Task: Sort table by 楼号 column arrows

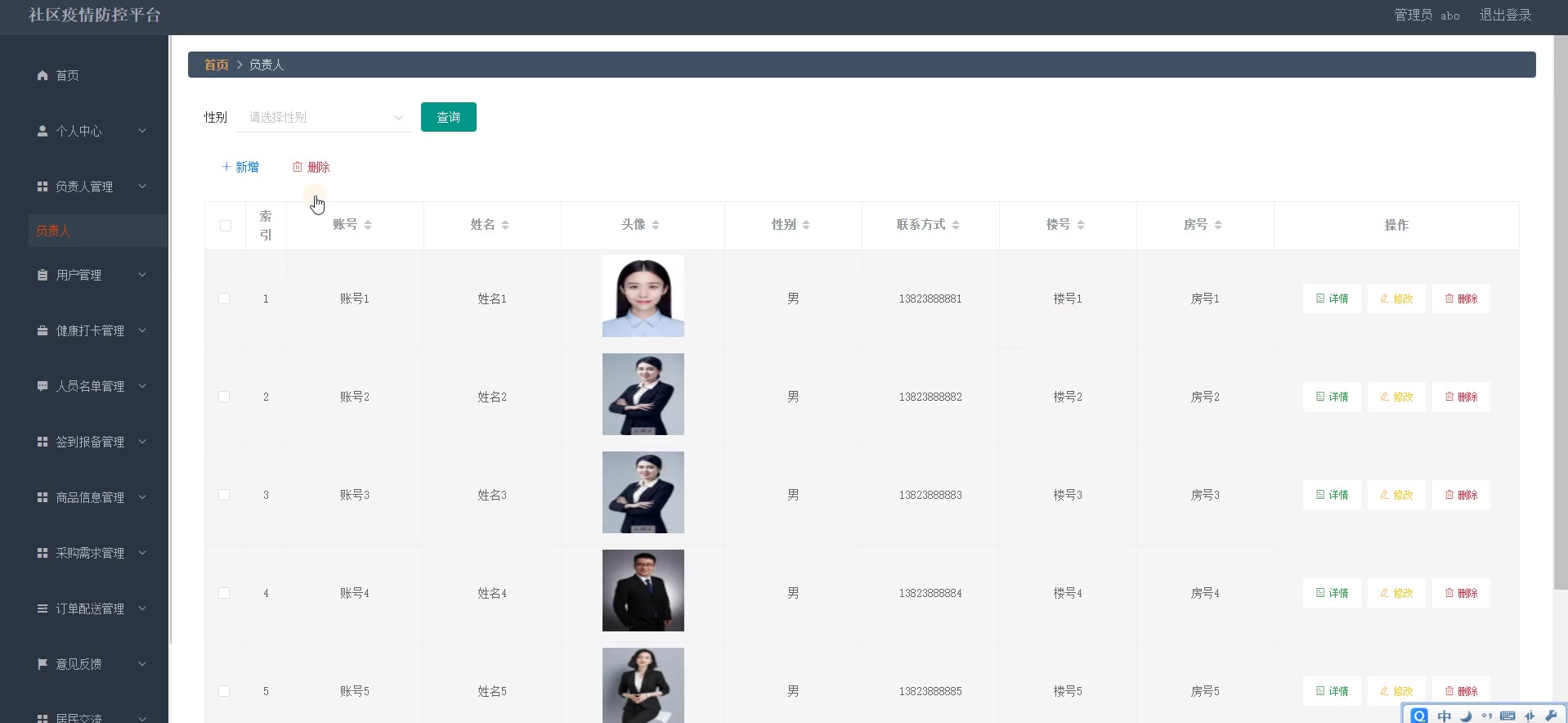Action: tap(1081, 225)
